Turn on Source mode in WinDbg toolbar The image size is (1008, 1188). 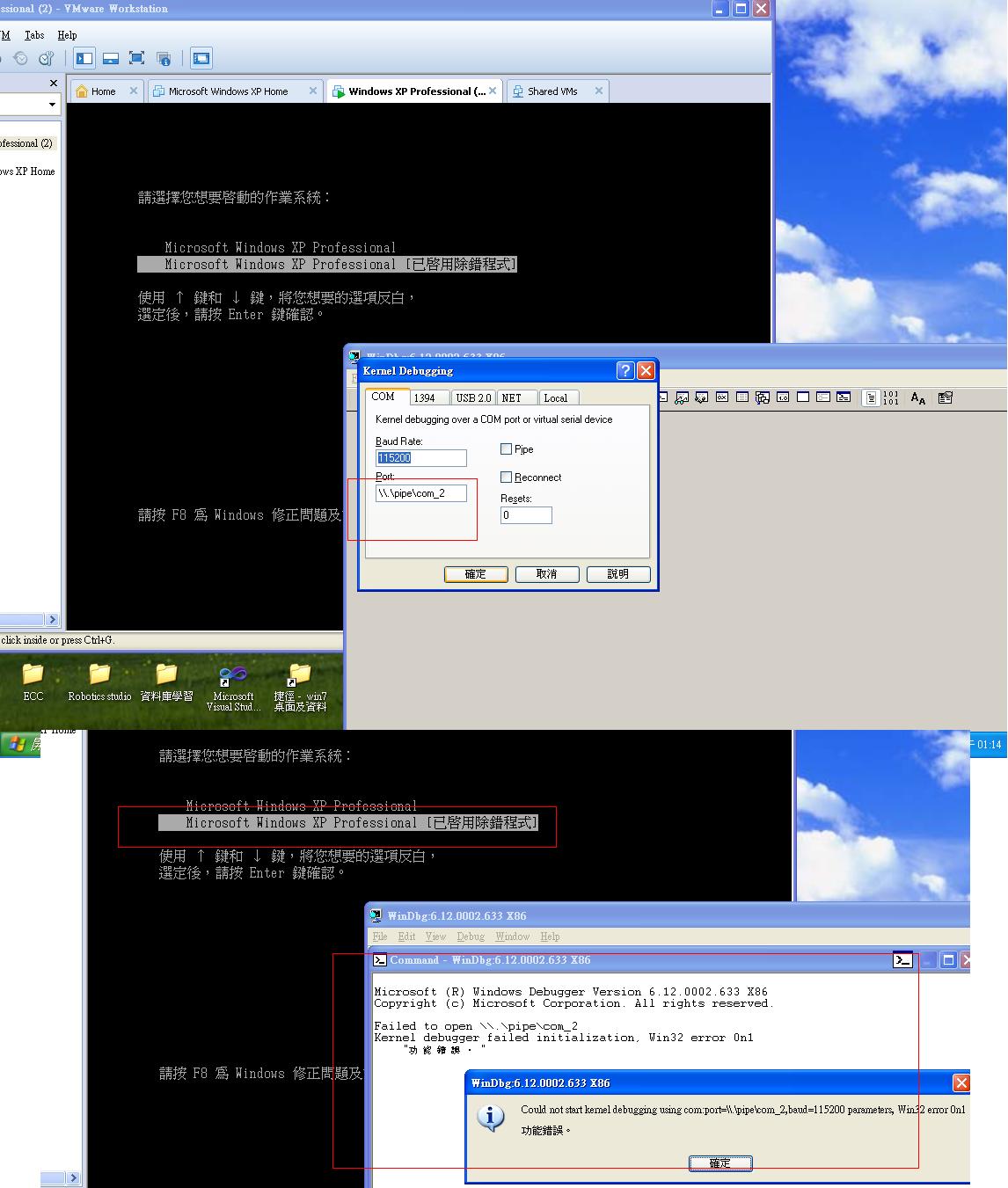[871, 397]
